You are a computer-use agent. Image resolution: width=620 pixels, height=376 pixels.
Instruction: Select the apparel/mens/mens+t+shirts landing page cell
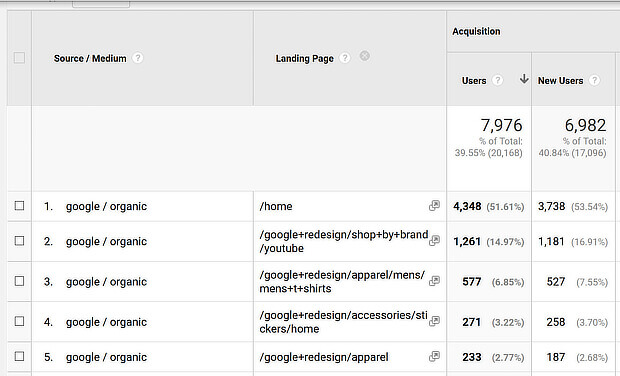342,282
